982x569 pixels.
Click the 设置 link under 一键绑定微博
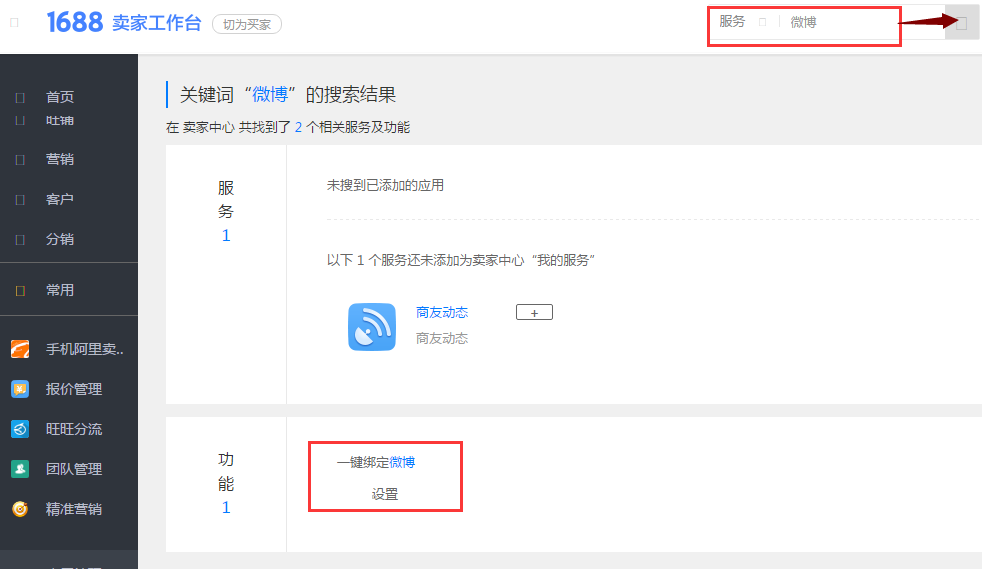[x=385, y=494]
